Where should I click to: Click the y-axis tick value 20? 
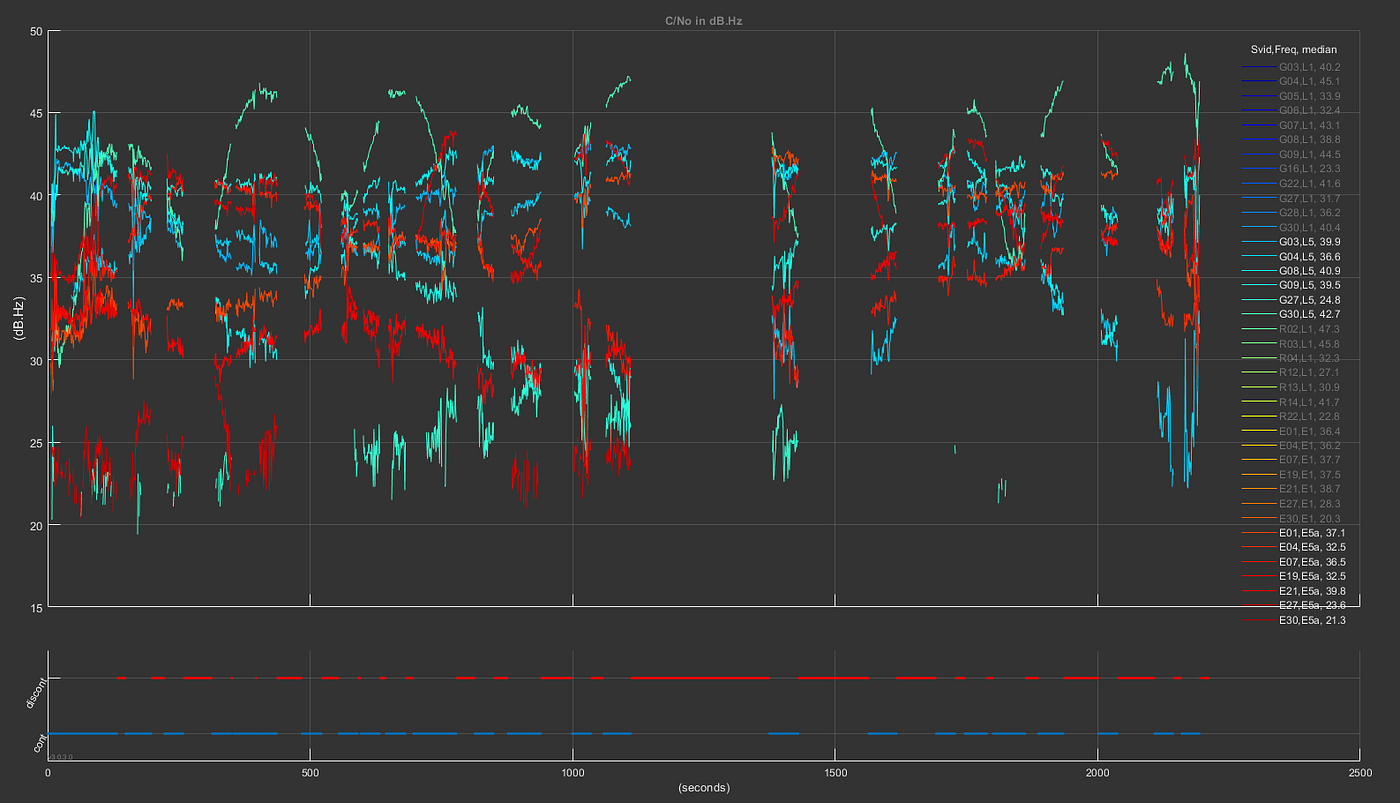[35, 526]
